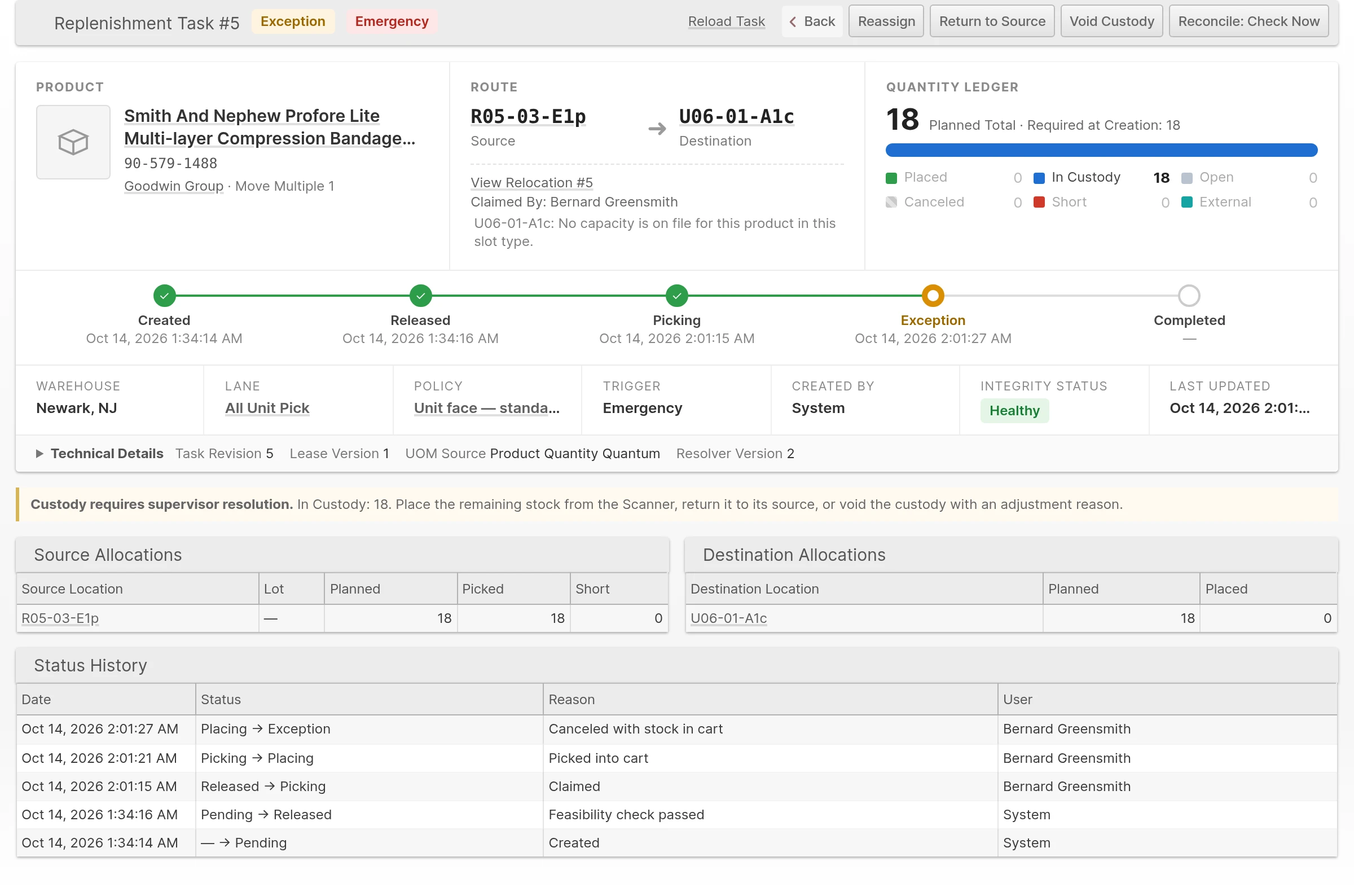The image size is (1354, 896).
Task: Click the orange Exception step marker
Action: pos(933,296)
